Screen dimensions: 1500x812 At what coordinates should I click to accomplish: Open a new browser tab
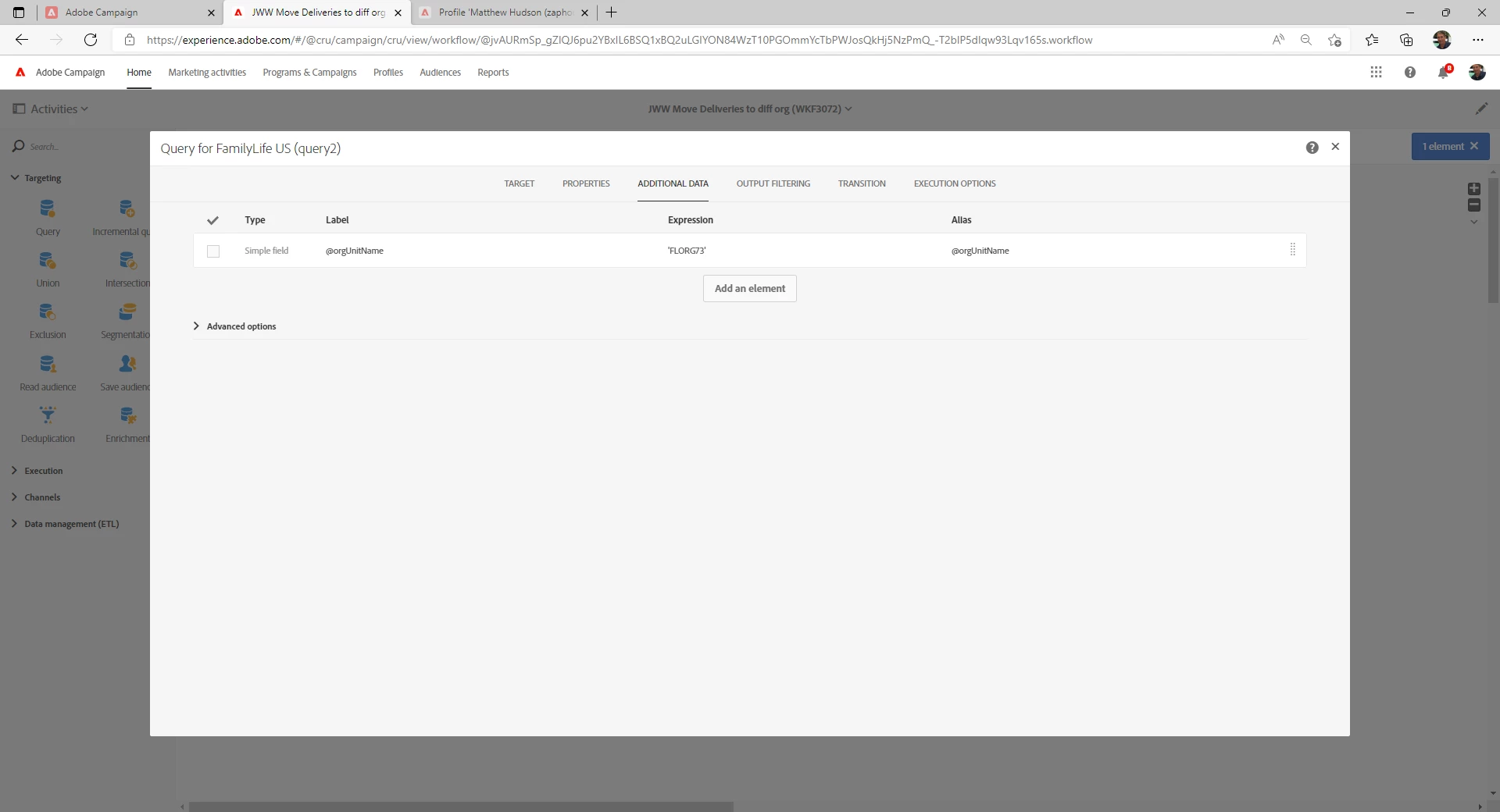pos(612,12)
